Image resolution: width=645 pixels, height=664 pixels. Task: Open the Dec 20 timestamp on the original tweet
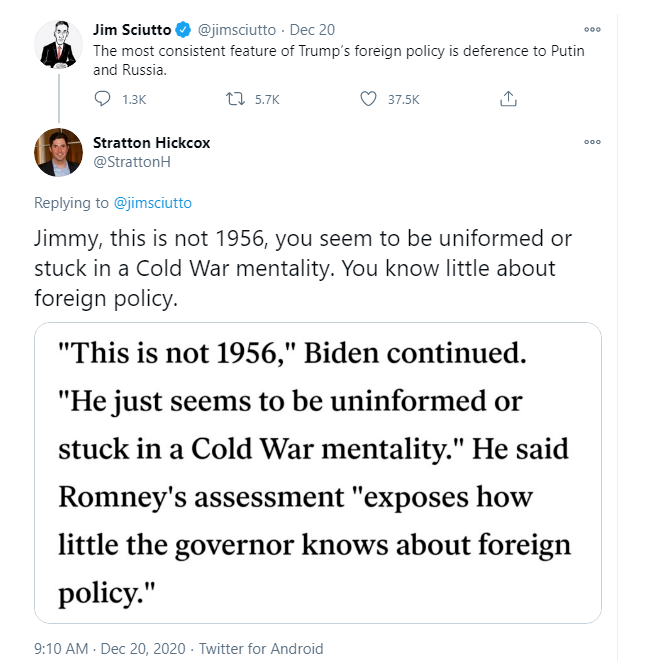click(x=312, y=30)
